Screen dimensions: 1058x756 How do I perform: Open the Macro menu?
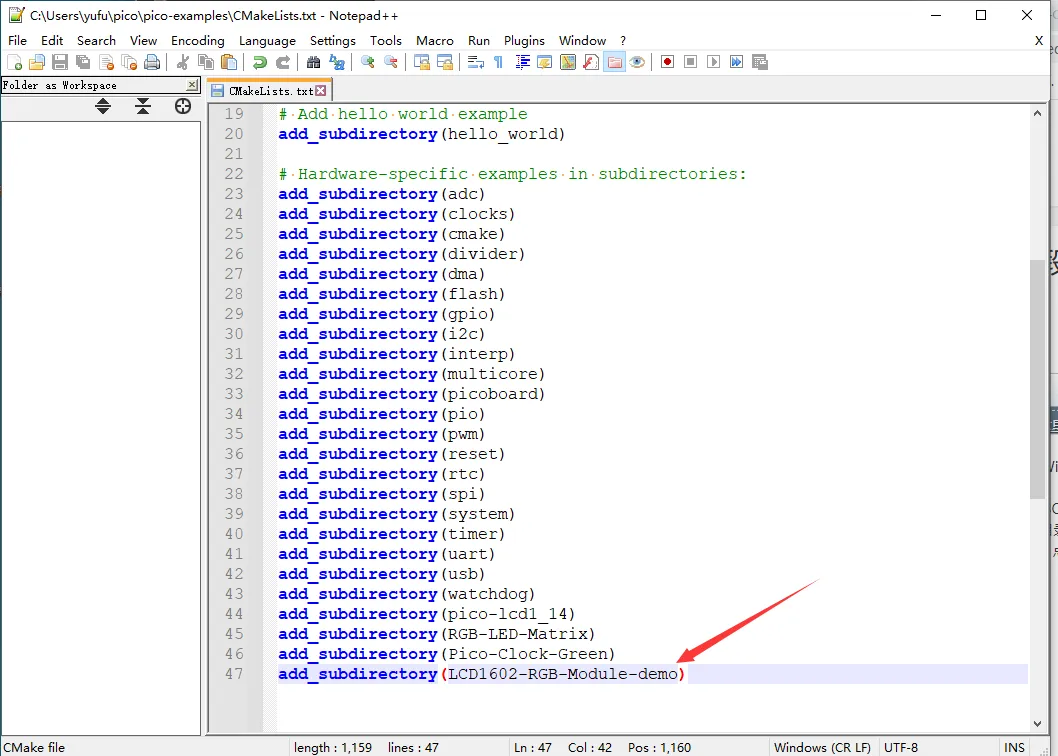tap(435, 40)
